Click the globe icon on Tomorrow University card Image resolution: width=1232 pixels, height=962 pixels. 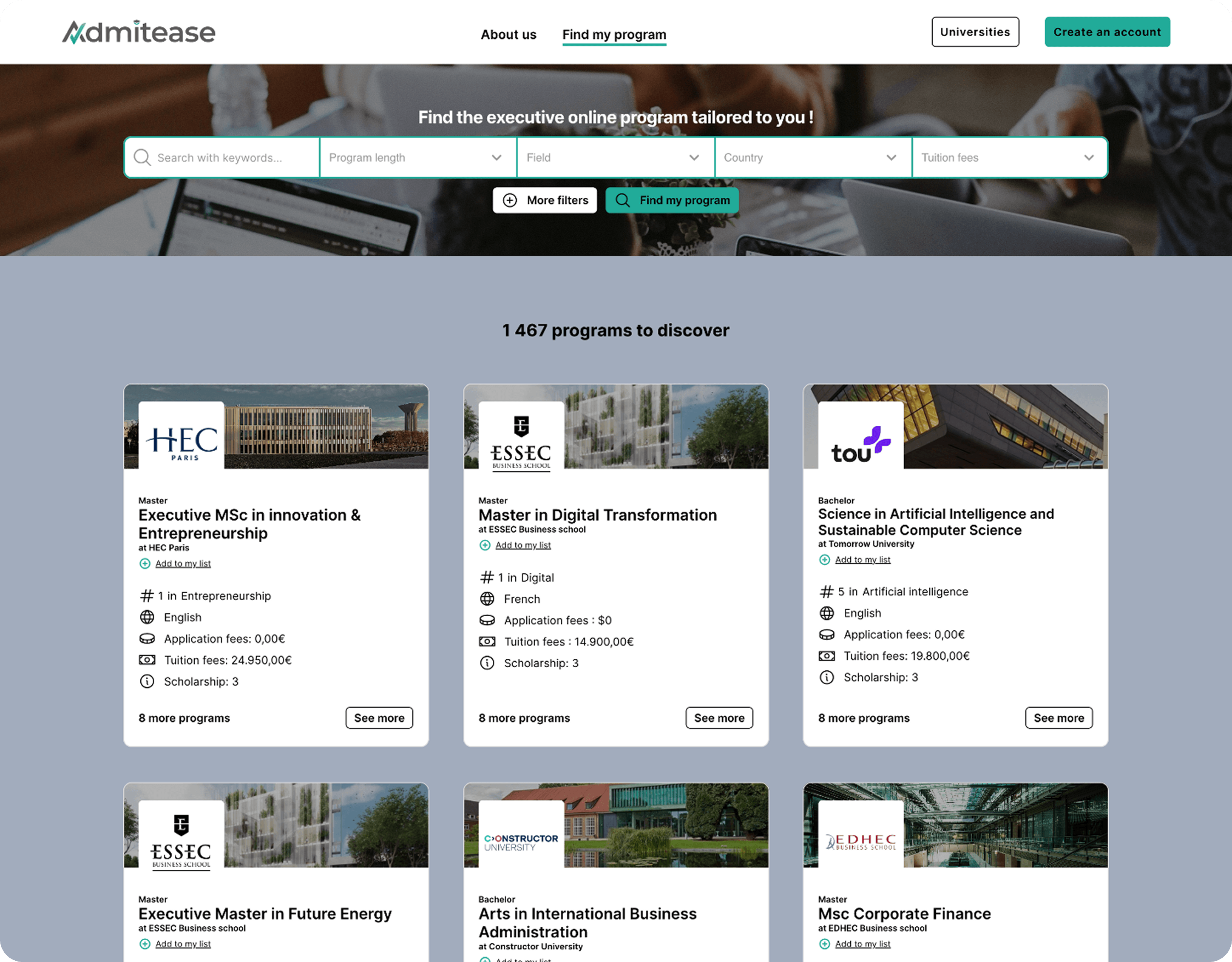827,613
